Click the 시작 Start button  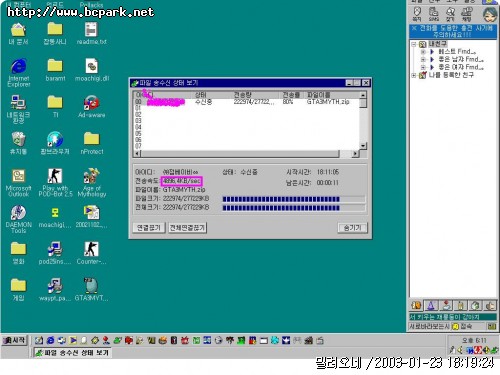(x=14, y=340)
